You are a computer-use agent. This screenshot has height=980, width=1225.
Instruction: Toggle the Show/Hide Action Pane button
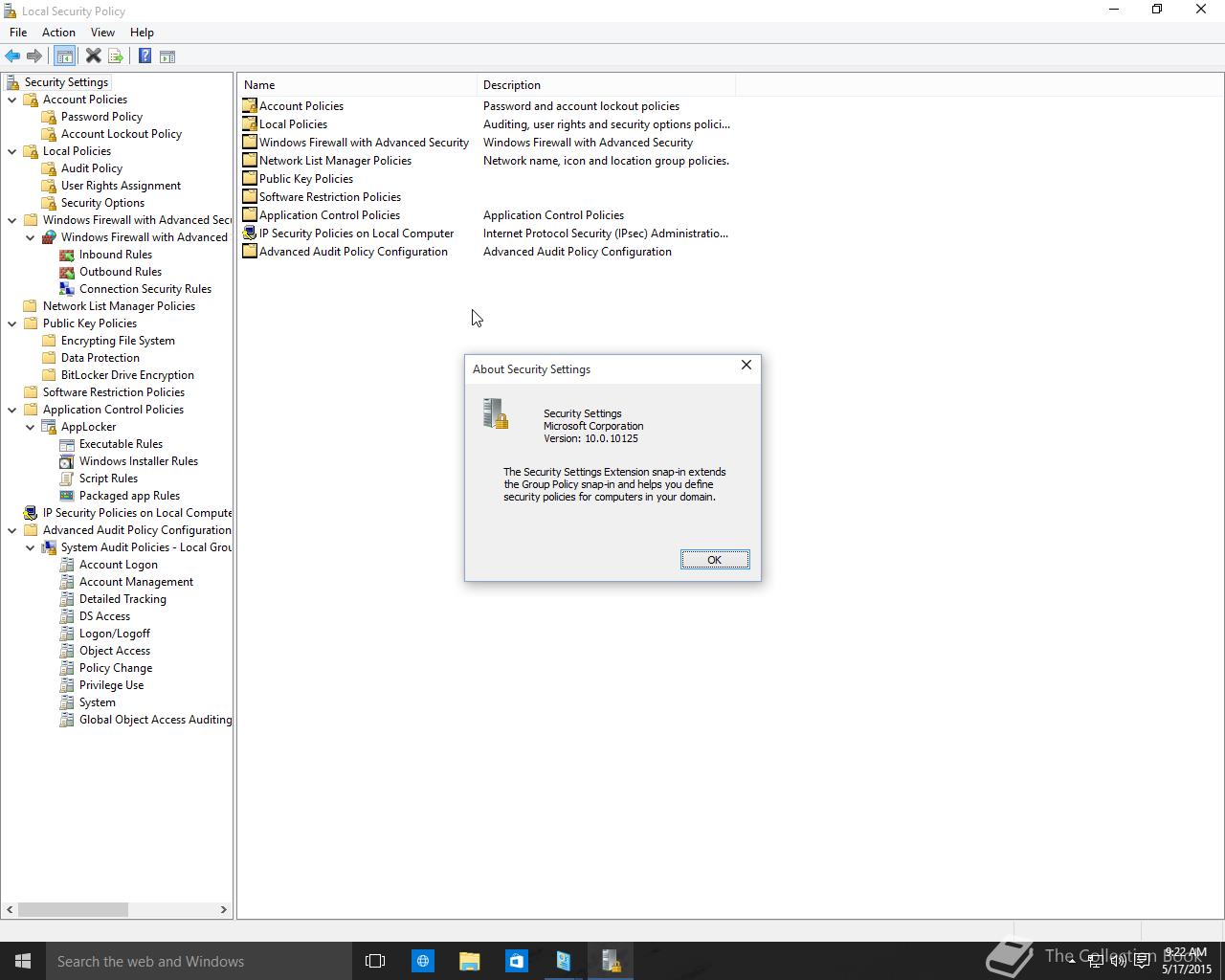point(167,56)
